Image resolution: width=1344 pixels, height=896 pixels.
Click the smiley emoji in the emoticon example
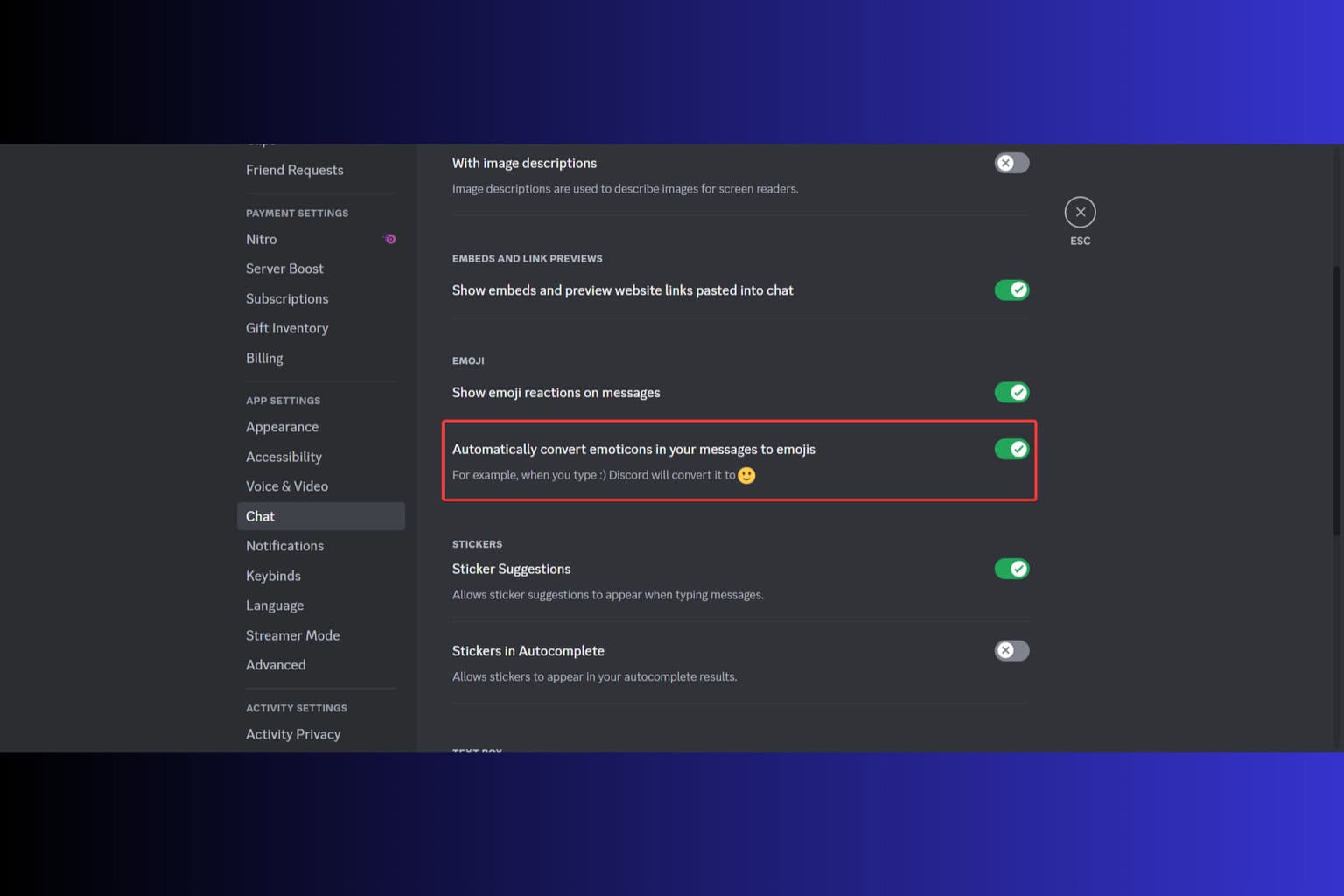click(746, 475)
